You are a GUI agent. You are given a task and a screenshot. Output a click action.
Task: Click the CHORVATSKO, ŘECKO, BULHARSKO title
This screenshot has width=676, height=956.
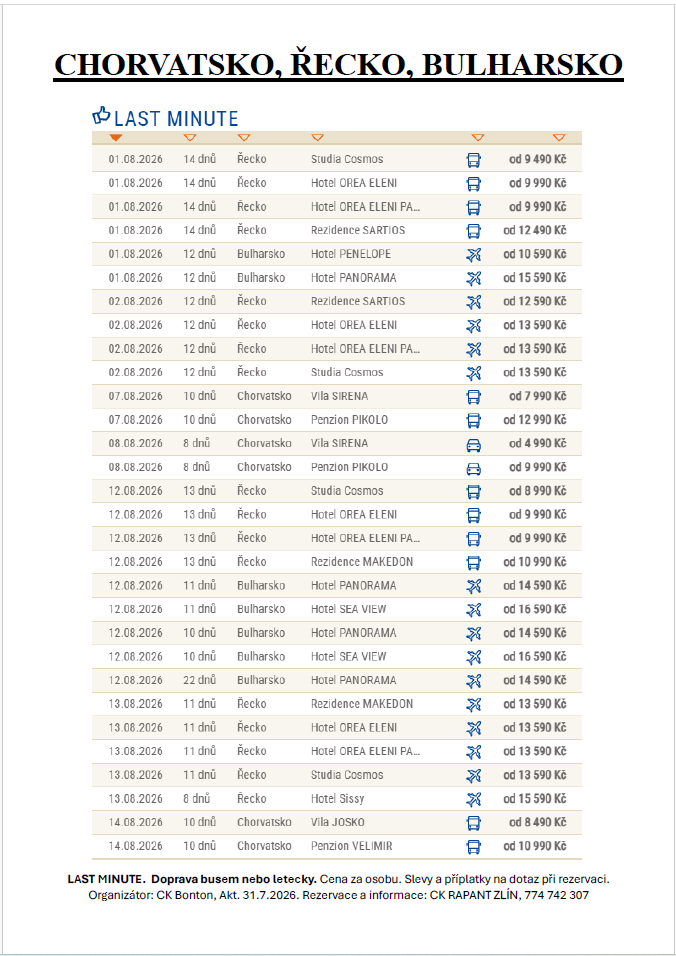click(x=338, y=65)
